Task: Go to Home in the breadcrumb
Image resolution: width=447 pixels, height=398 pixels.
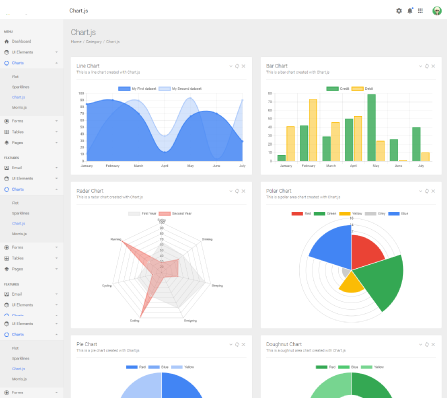Action: pyautogui.click(x=76, y=42)
